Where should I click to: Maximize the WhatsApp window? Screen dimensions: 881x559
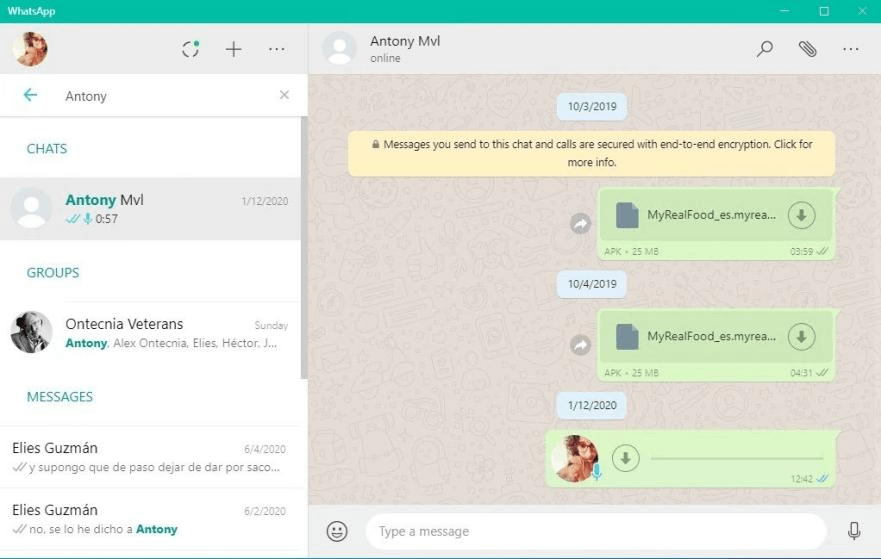pos(824,11)
